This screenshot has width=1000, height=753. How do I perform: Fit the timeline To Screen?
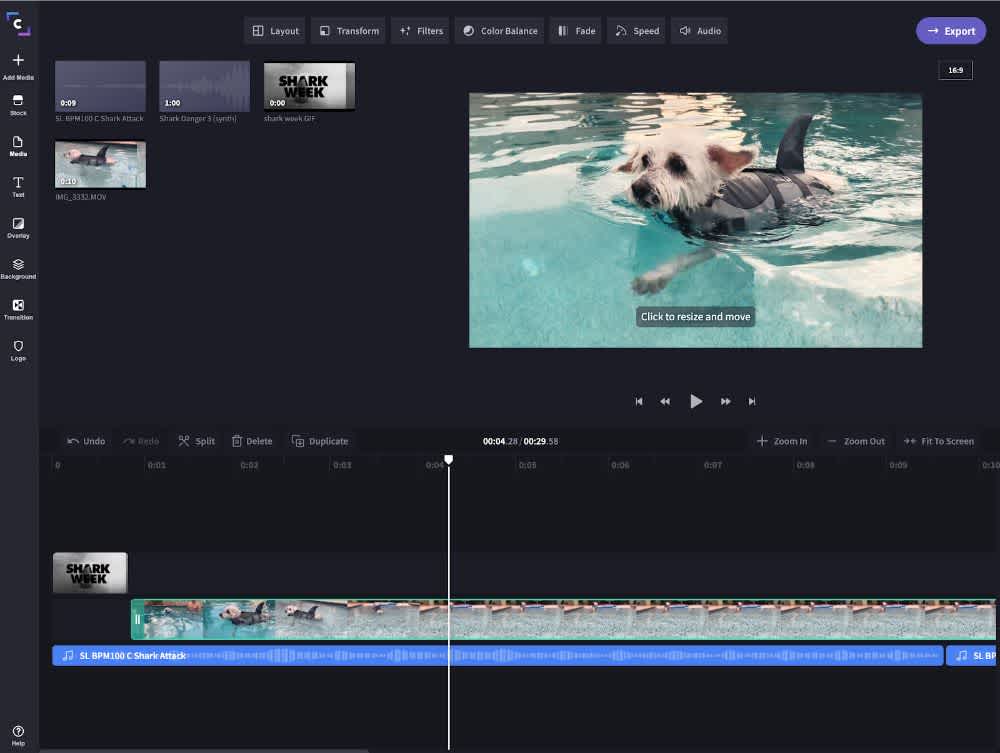939,441
